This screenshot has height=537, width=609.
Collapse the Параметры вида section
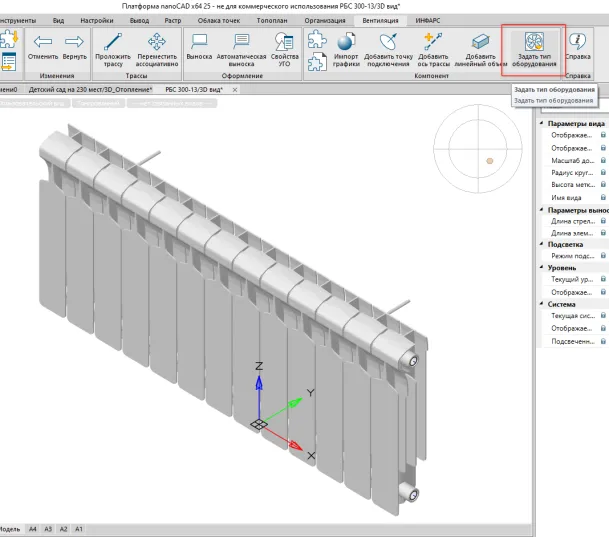pyautogui.click(x=544, y=123)
